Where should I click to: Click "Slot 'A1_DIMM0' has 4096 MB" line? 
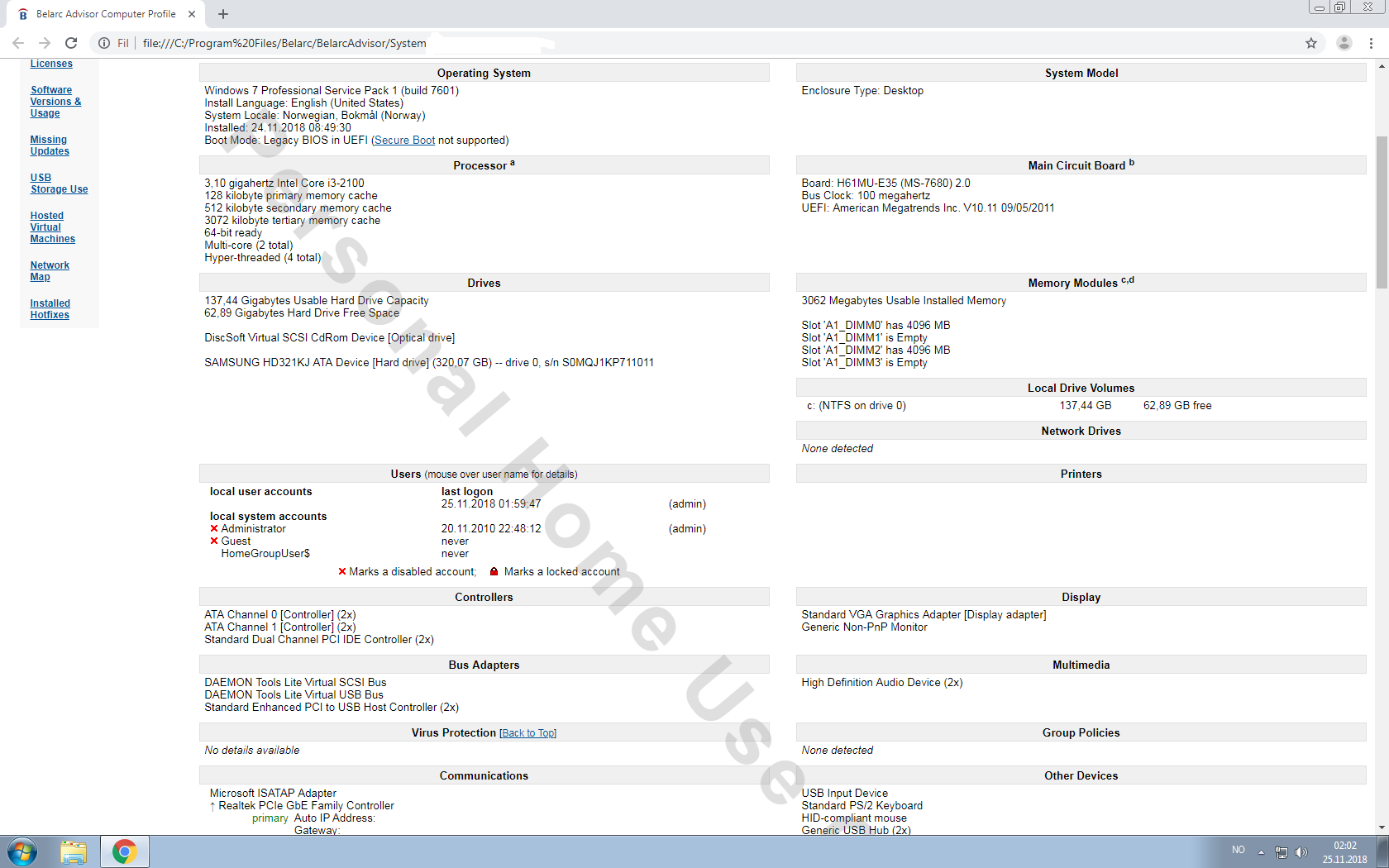pos(876,326)
